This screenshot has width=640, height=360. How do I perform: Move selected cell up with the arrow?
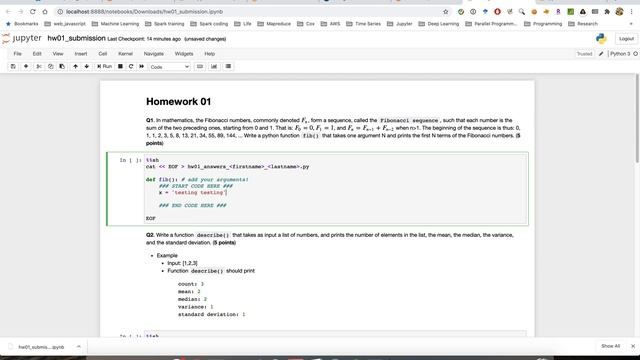tap(75, 67)
